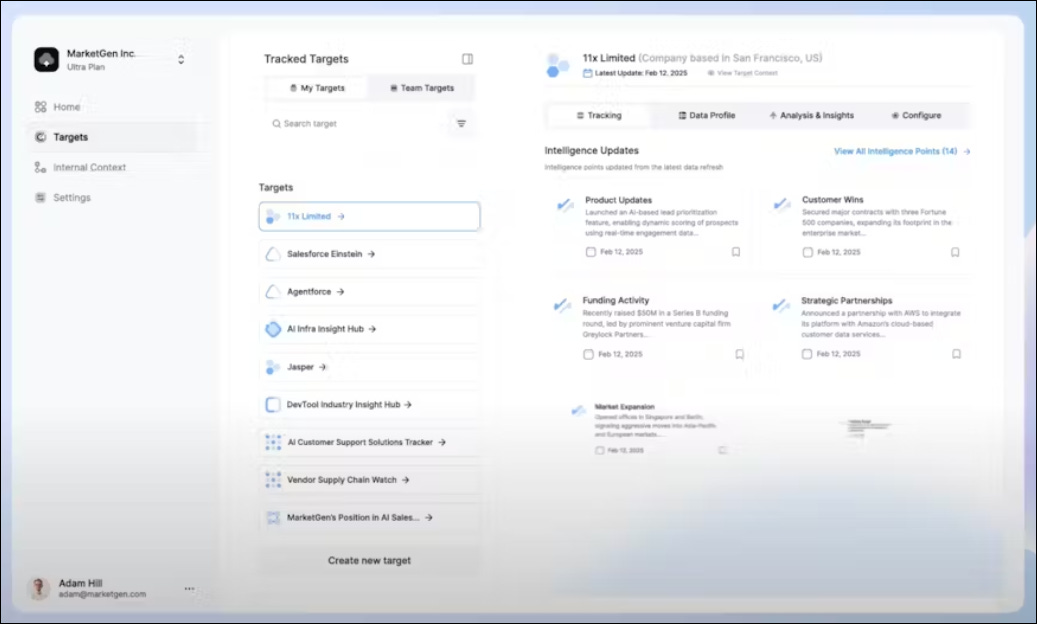Switch to Team Targets tab
This screenshot has height=624, width=1037.
[421, 88]
